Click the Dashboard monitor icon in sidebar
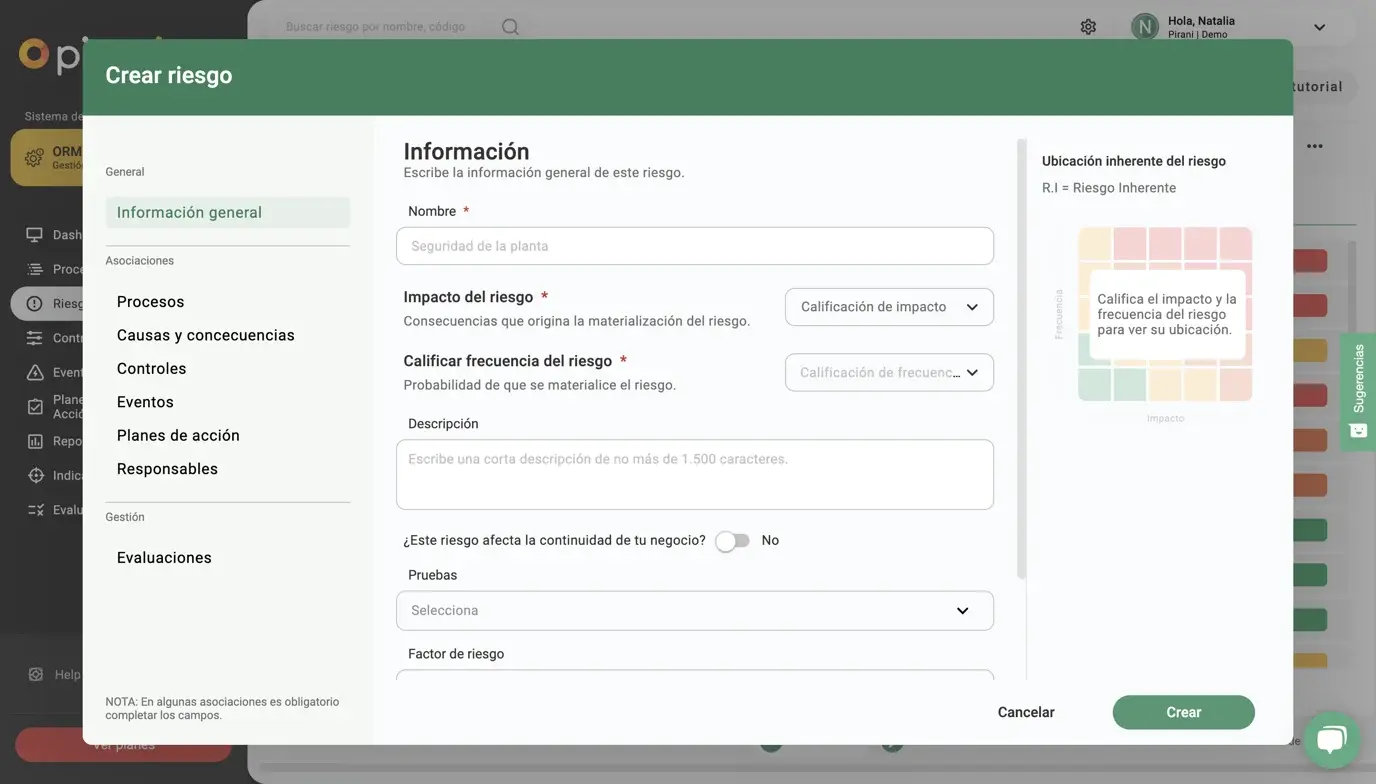 pyautogui.click(x=35, y=235)
